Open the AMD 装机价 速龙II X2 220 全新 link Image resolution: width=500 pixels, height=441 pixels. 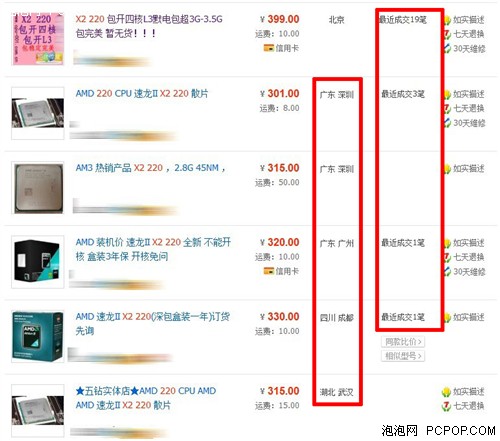(153, 249)
